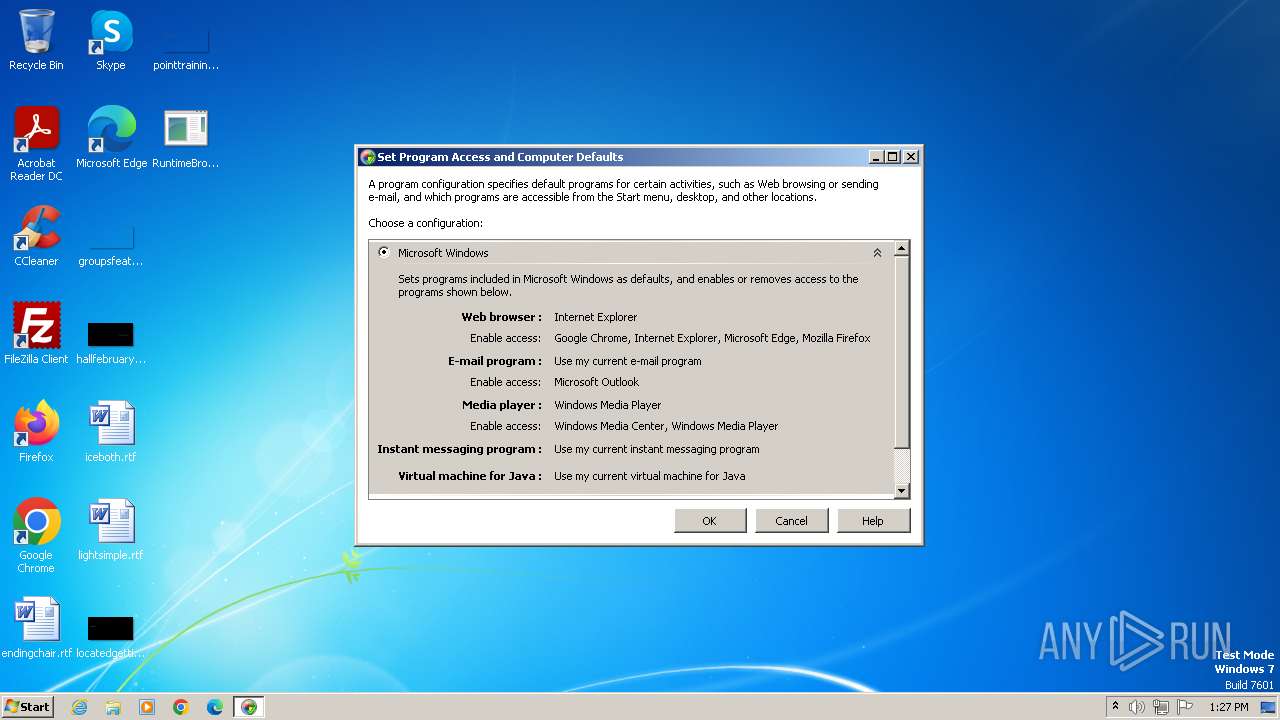Open the FileZilla Client desktop shortcut
The width and height of the screenshot is (1280, 720).
36,334
